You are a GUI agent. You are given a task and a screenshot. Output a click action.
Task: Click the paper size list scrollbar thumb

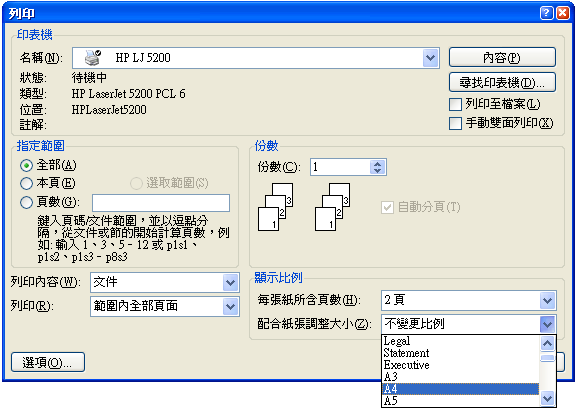(547, 358)
